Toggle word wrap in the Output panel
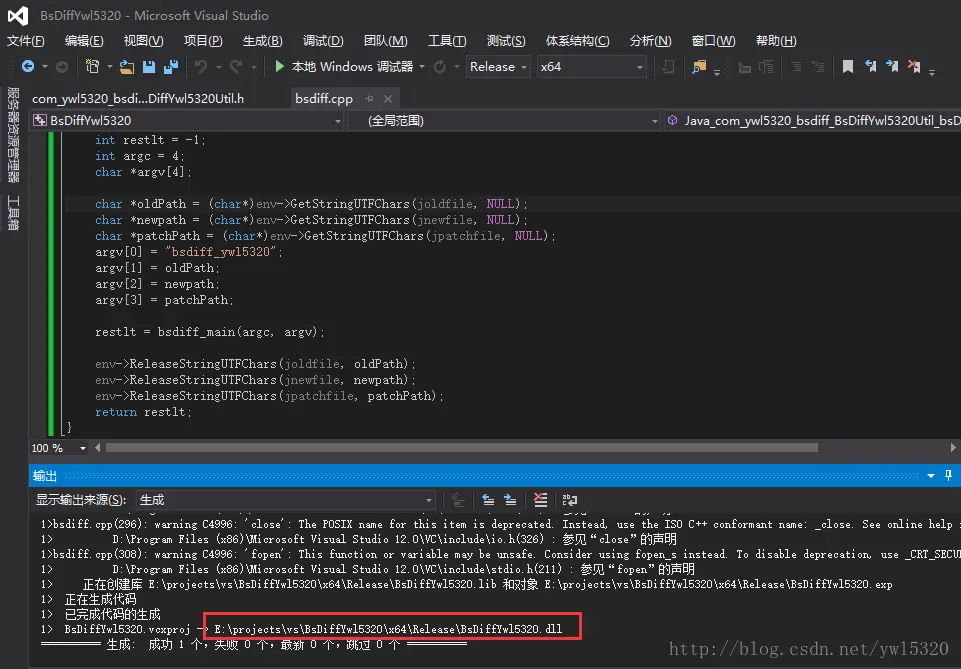The width and height of the screenshot is (961, 669). coord(569,500)
